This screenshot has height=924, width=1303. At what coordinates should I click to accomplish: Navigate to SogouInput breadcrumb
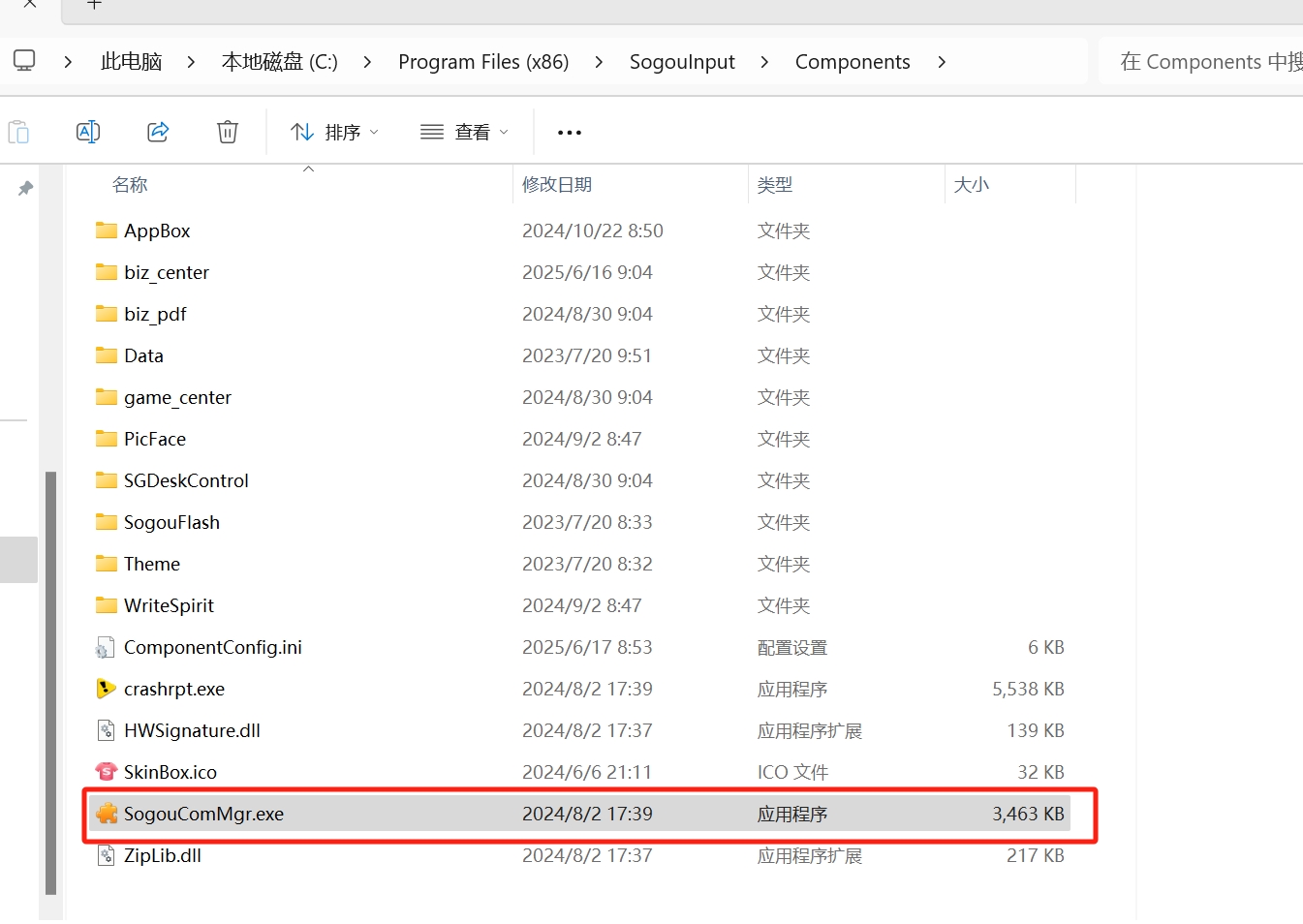[682, 62]
